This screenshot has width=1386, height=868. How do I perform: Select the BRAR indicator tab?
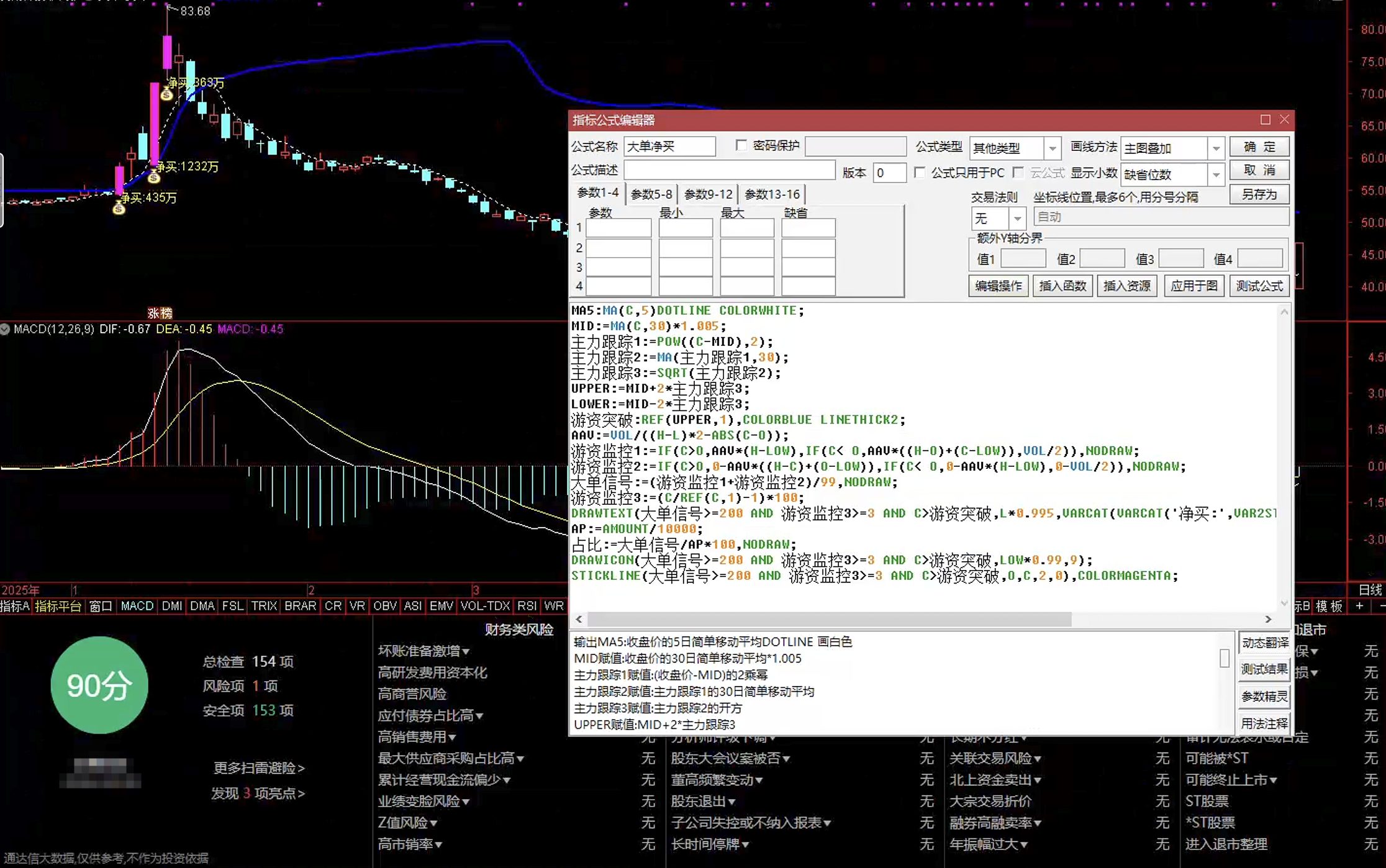click(x=301, y=606)
